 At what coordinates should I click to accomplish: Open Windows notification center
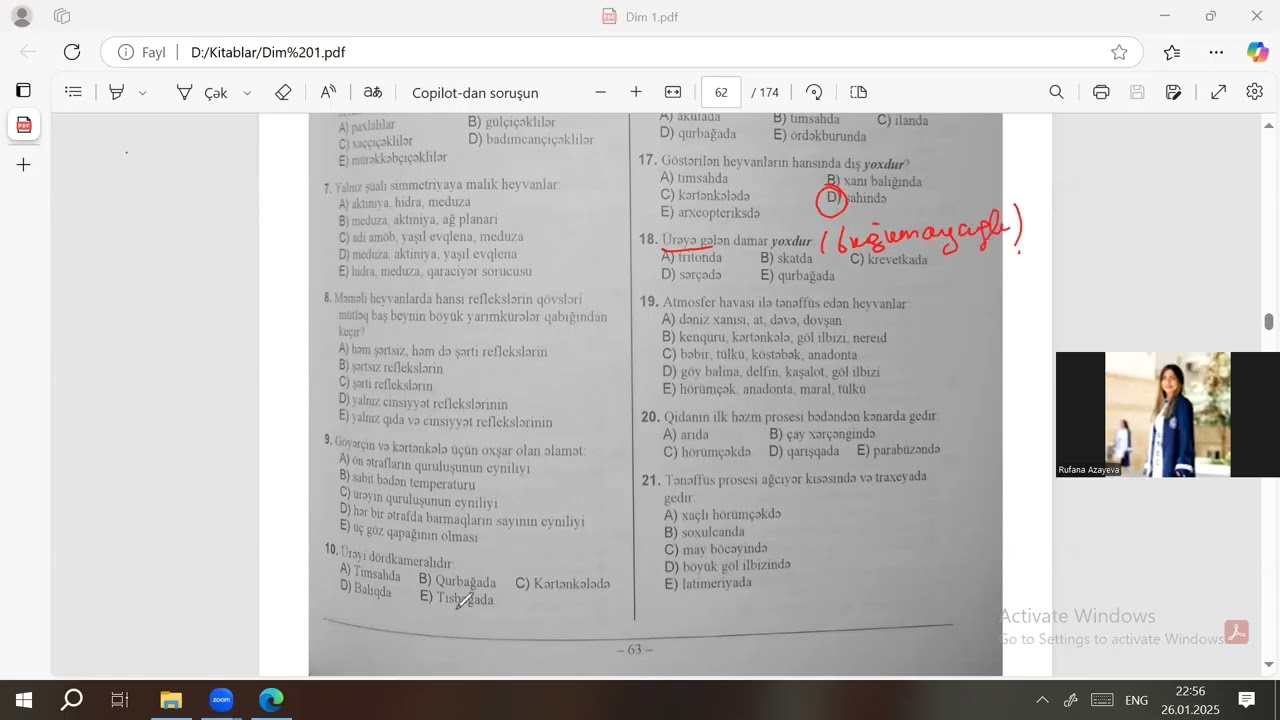click(1247, 700)
